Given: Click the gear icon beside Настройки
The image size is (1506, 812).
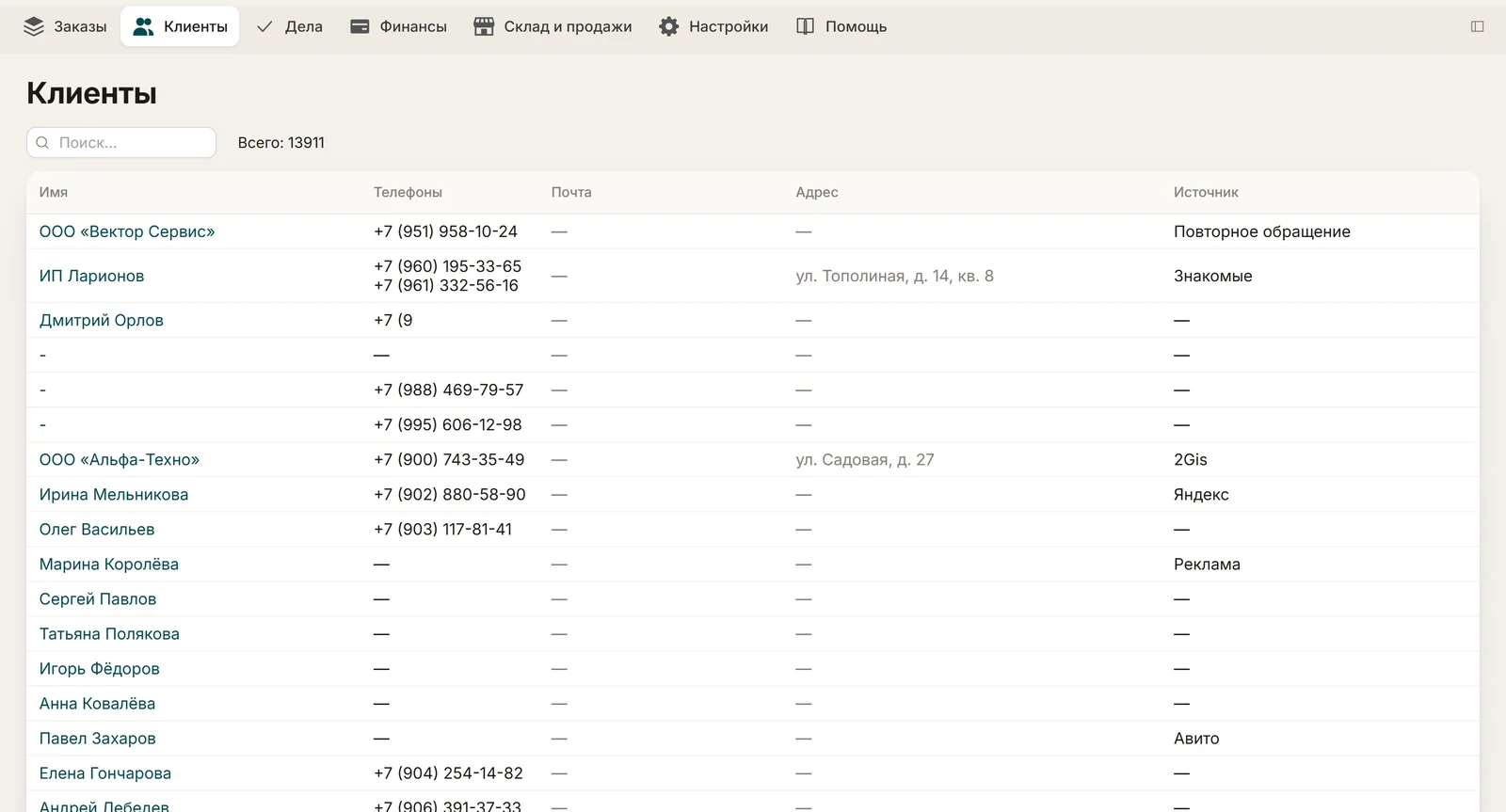Looking at the screenshot, I should 668,26.
